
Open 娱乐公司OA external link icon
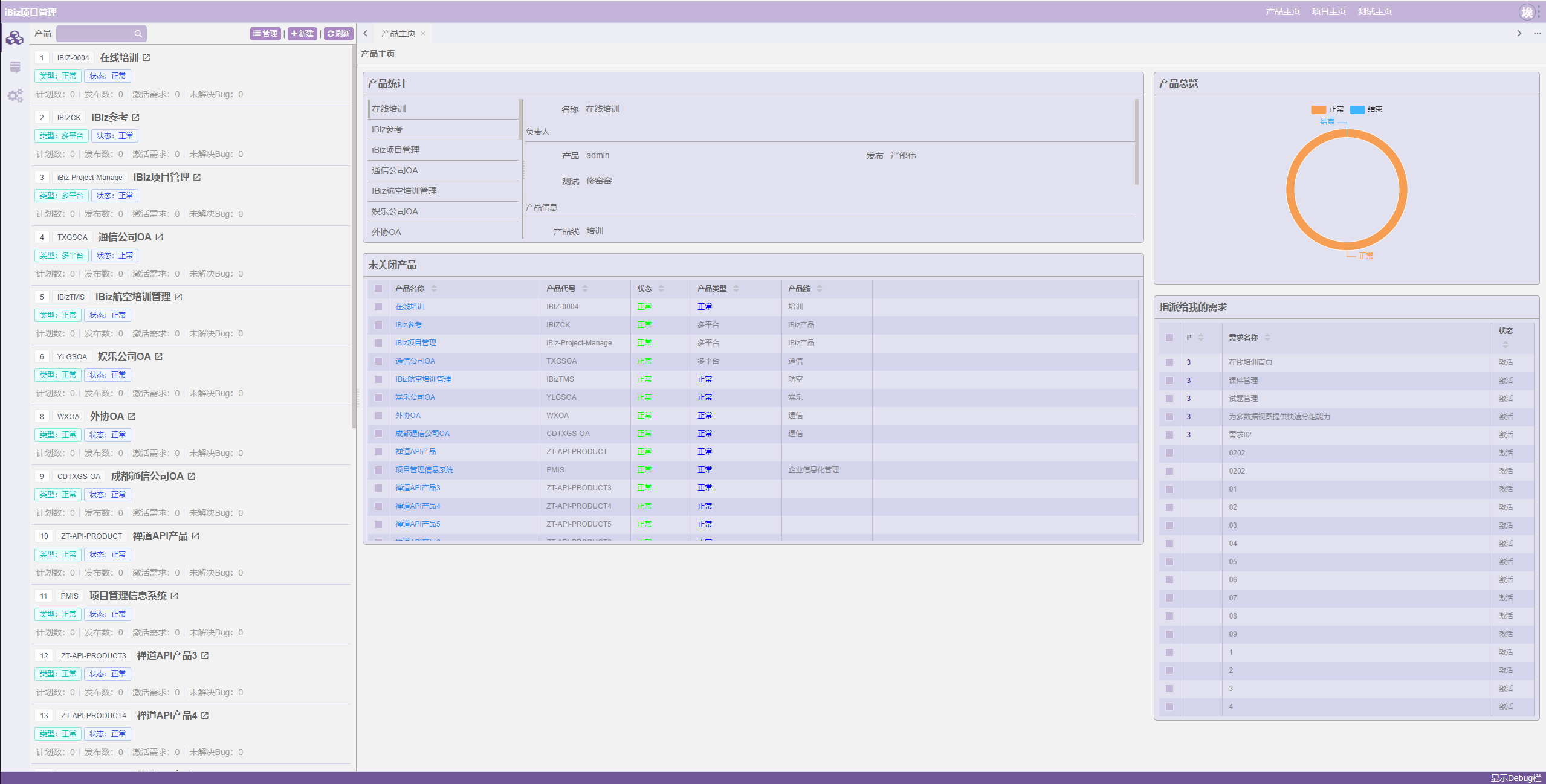point(158,357)
